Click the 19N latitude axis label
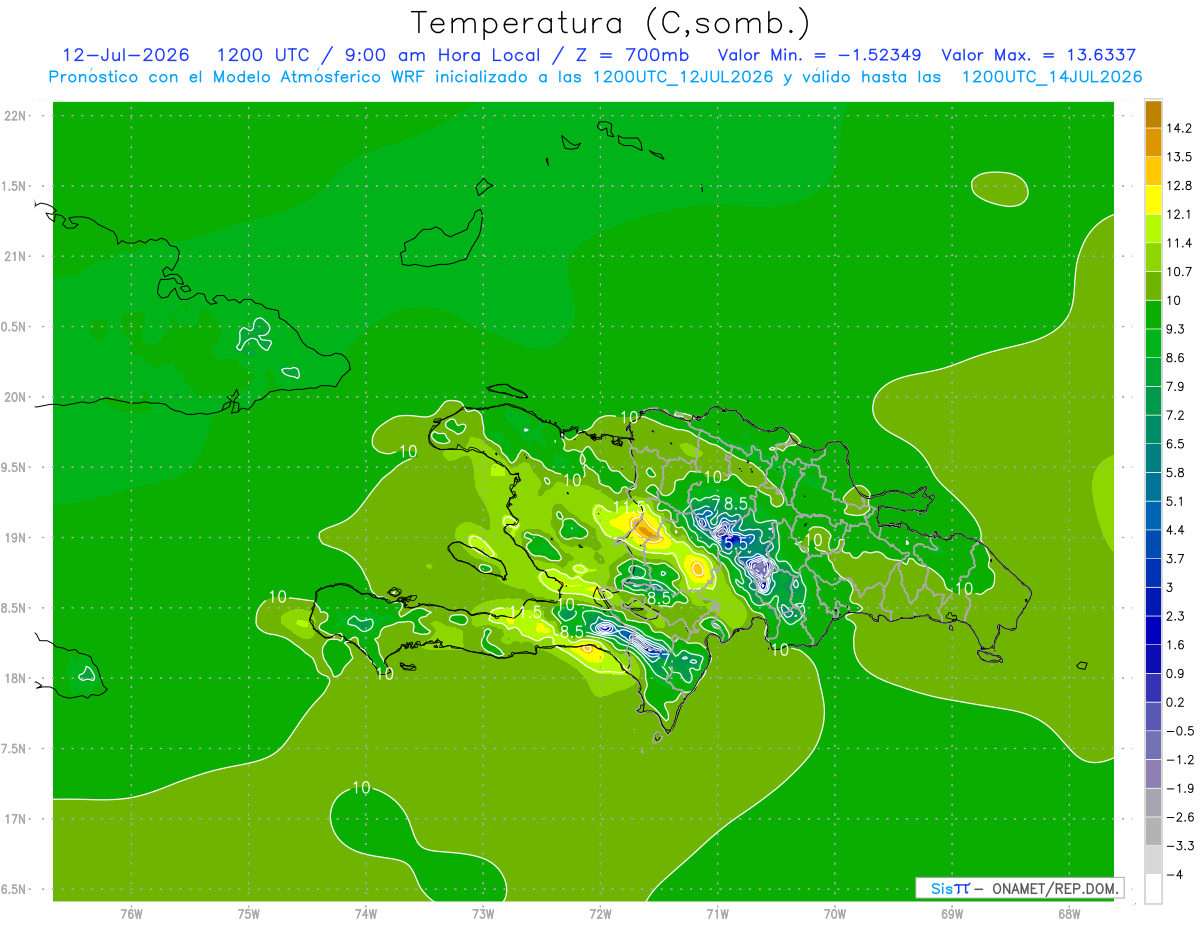 16,538
